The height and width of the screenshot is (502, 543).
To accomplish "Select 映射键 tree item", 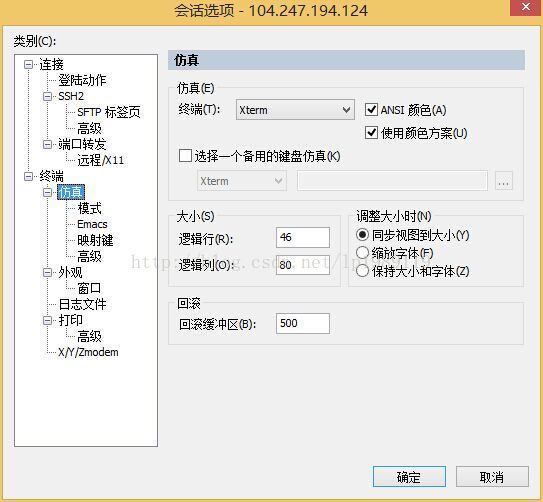I will 95,240.
